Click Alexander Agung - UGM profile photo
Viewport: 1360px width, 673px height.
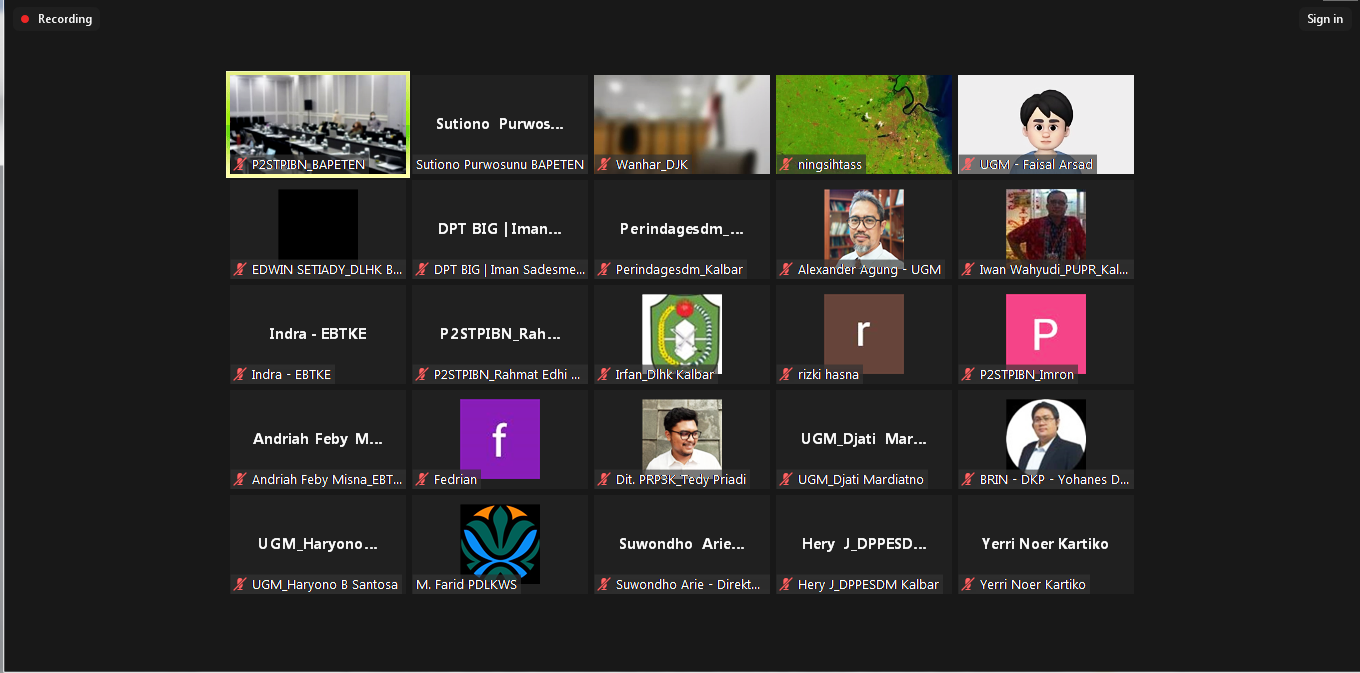(x=863, y=225)
